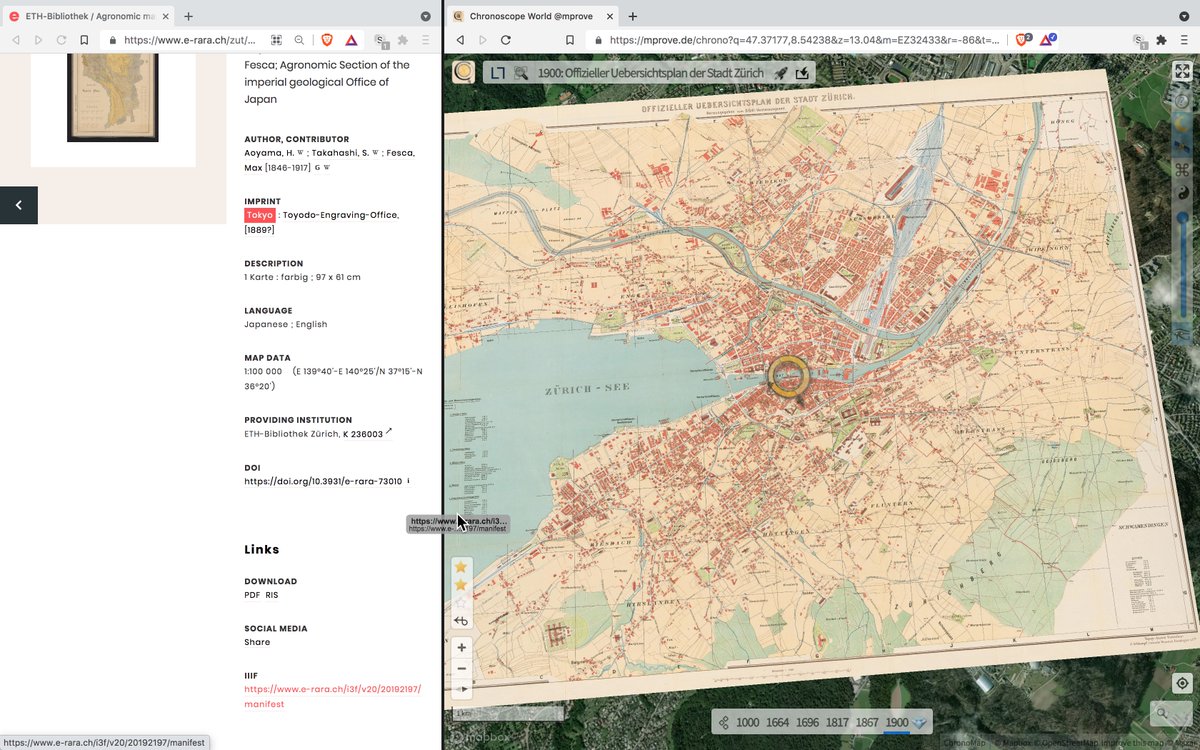1200x750 pixels.
Task: Click the vertical slider handle in the right map toolbar
Action: point(1182,218)
